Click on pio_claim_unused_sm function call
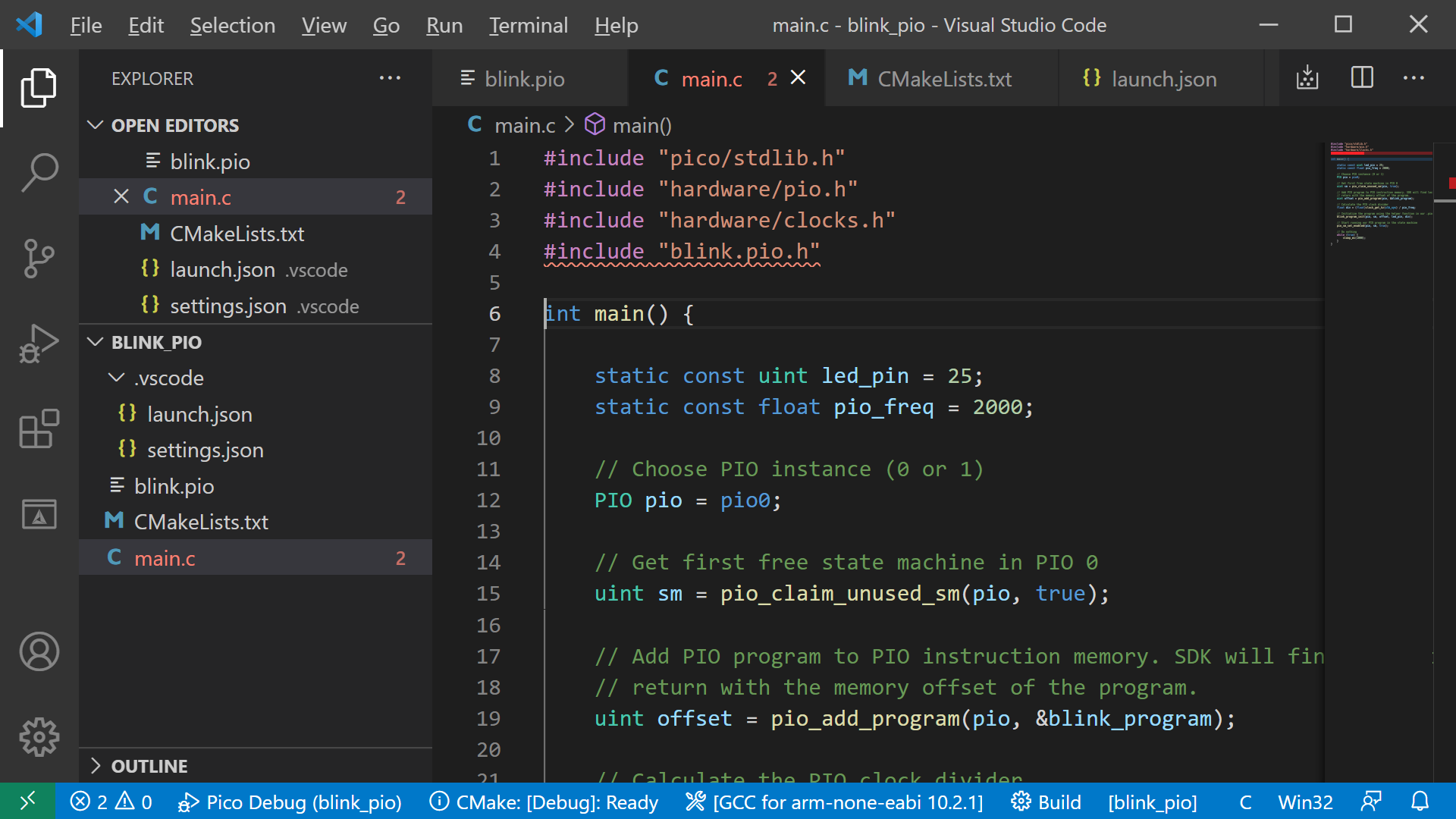Screen dimensions: 1456x819 (840, 594)
